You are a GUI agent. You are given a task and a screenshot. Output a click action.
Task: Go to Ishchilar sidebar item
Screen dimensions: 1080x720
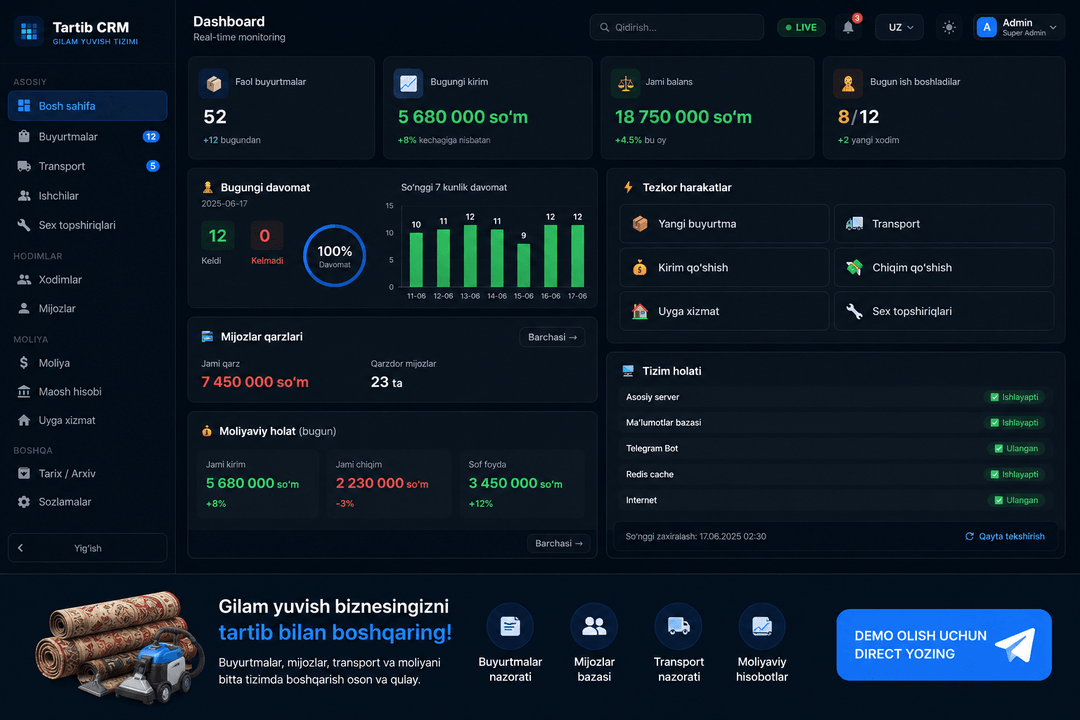point(87,196)
